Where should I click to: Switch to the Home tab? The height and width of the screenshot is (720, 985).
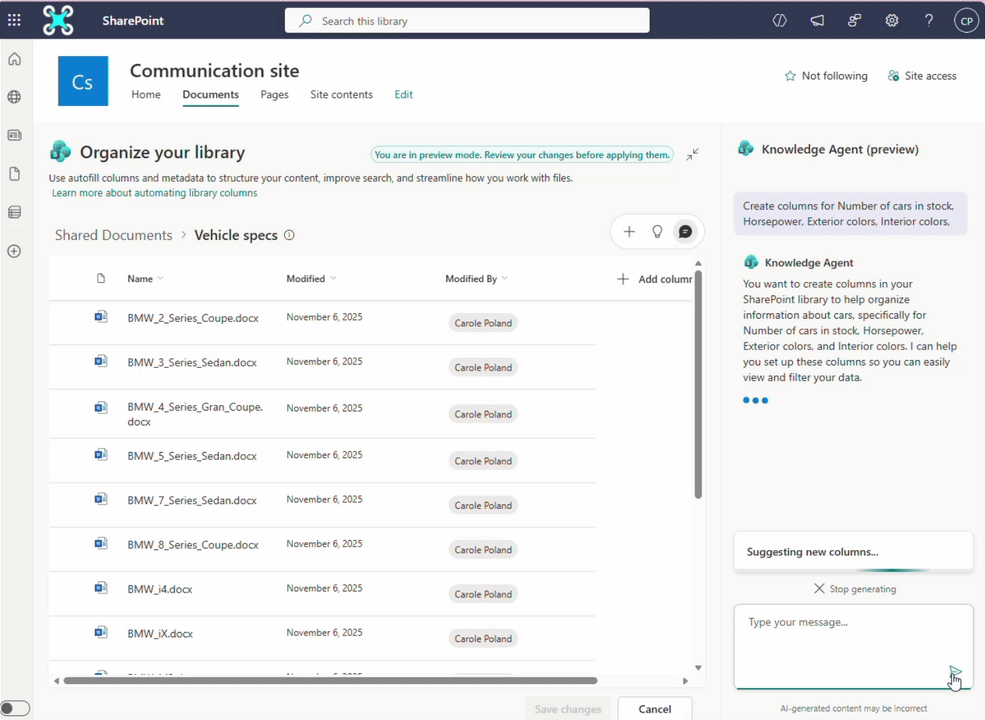pyautogui.click(x=146, y=94)
